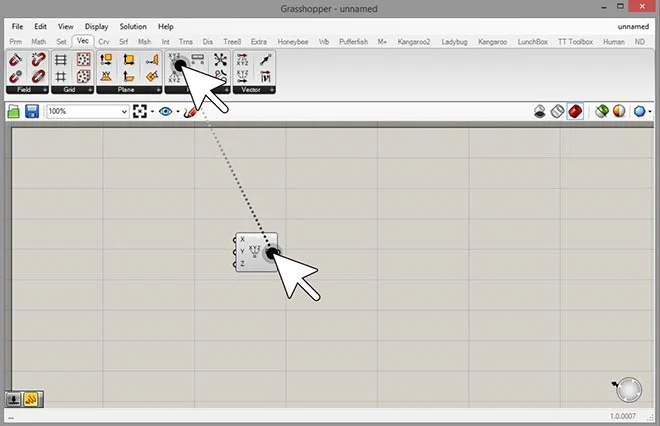The width and height of the screenshot is (660, 426).
Task: Select the diagonal two-point vector icon
Action: [x=265, y=60]
